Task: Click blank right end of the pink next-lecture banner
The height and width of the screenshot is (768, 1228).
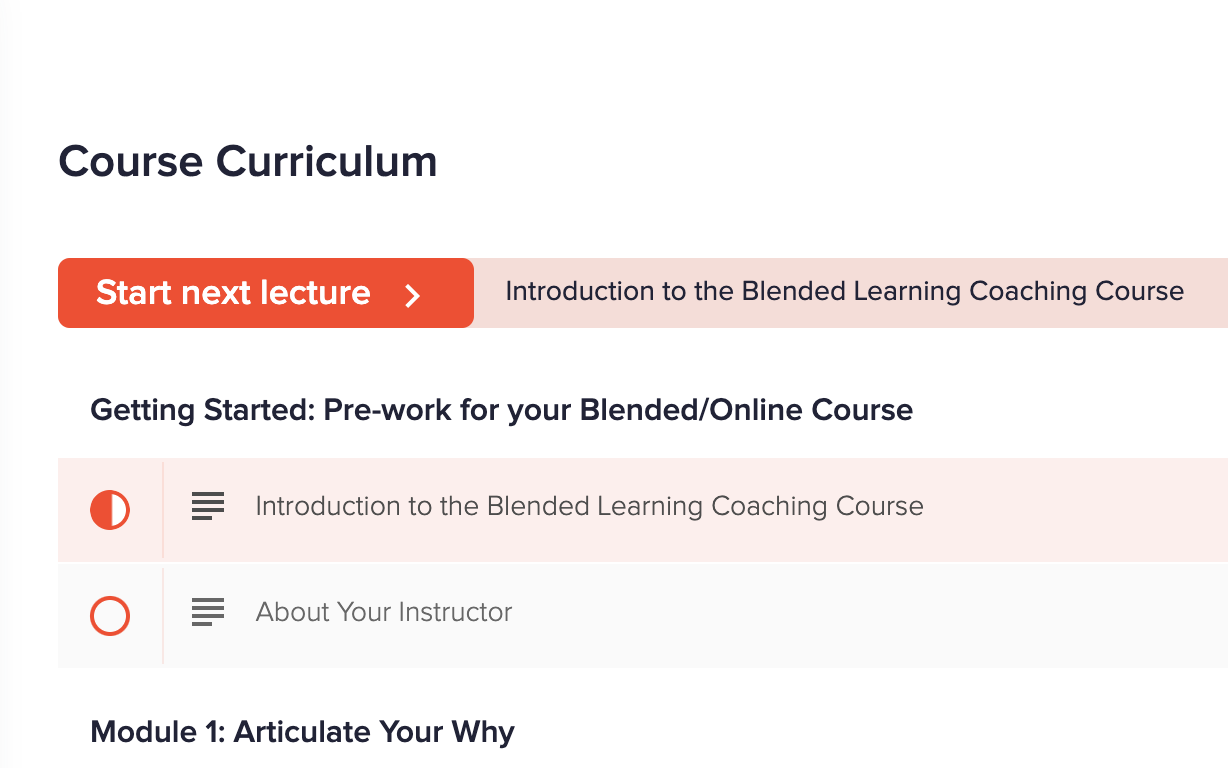Action: click(1206, 292)
